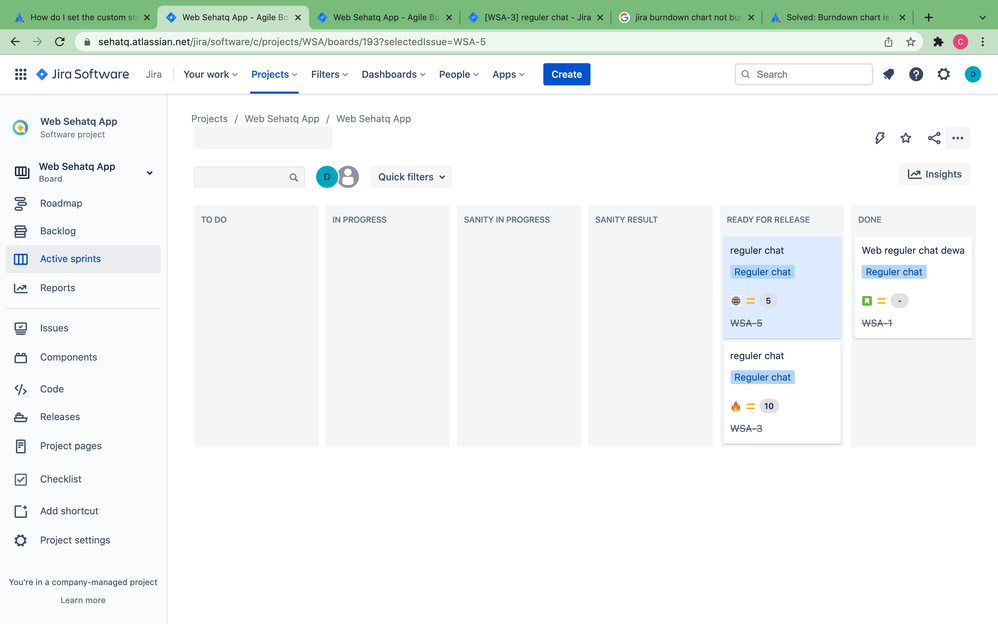The height and width of the screenshot is (624, 998).
Task: Open the Insights button
Action: [x=934, y=174]
